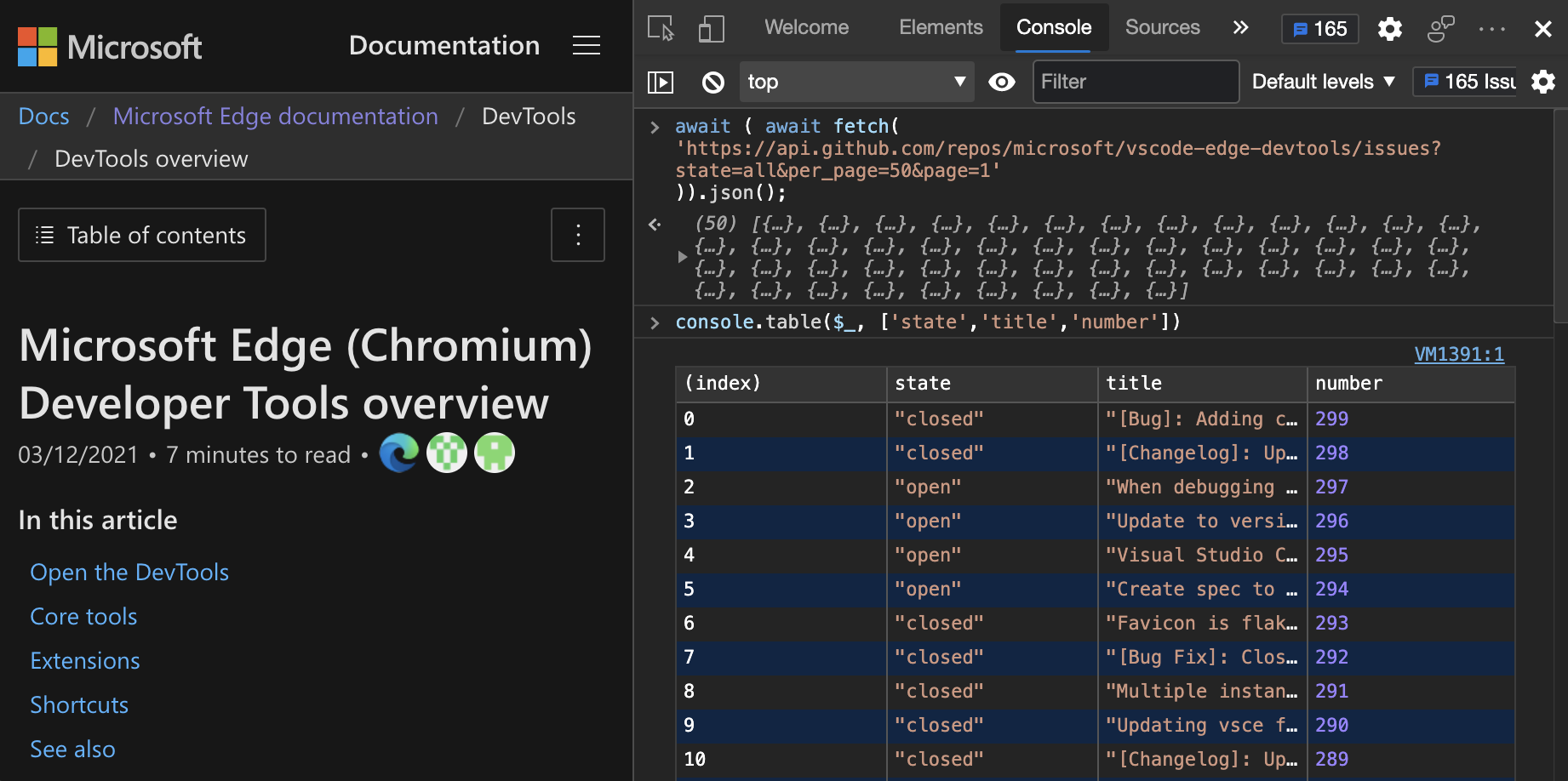Open the Default levels dropdown
Viewport: 1568px width, 781px height.
[x=1324, y=82]
